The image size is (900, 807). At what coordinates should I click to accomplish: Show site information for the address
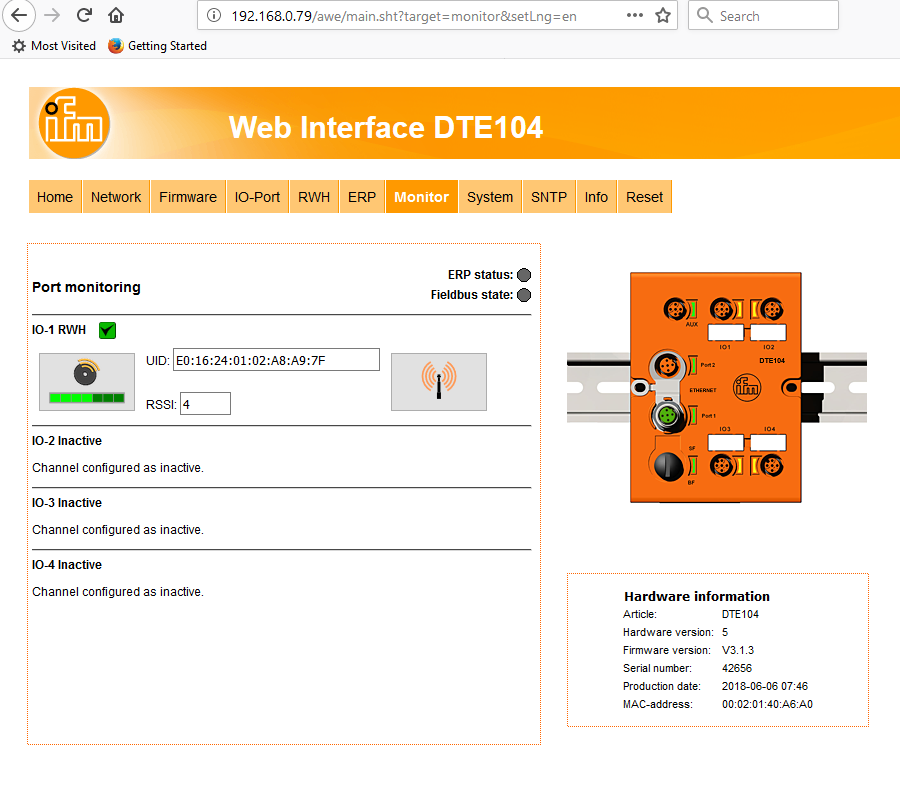coord(214,15)
